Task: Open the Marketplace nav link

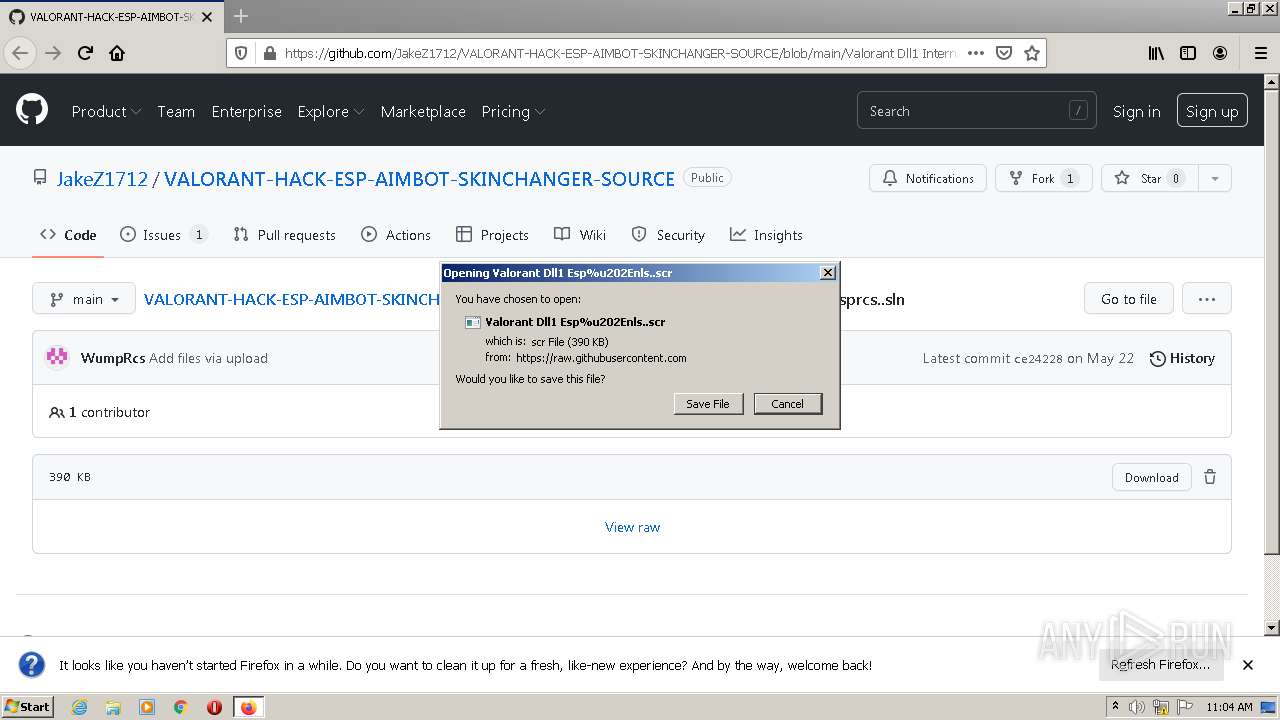Action: click(x=423, y=111)
